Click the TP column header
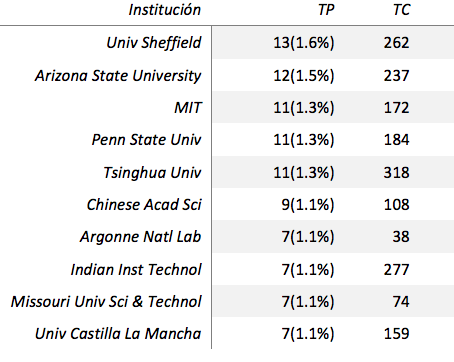Viewport: 454px width, 362px height. click(326, 10)
